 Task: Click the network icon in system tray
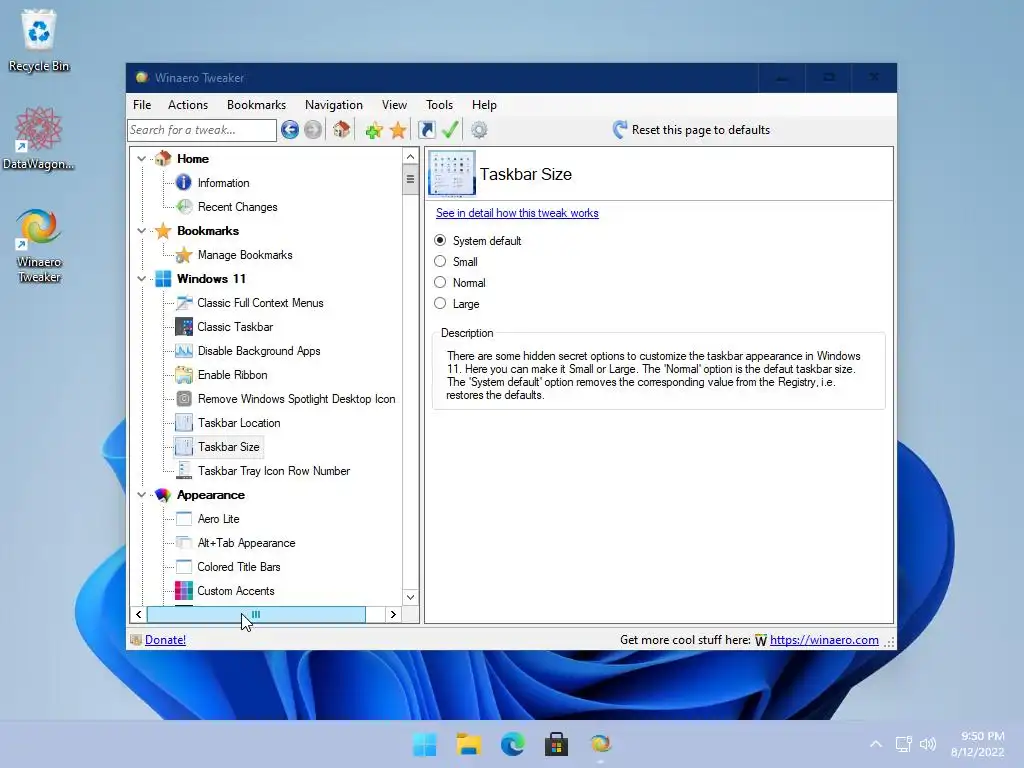click(x=903, y=744)
